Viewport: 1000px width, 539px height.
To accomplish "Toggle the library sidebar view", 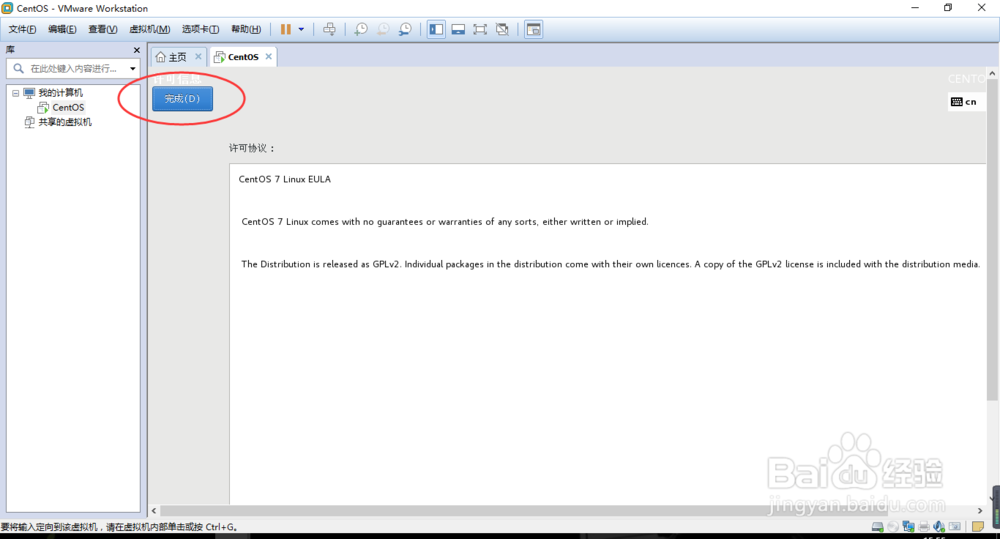I will click(436, 29).
